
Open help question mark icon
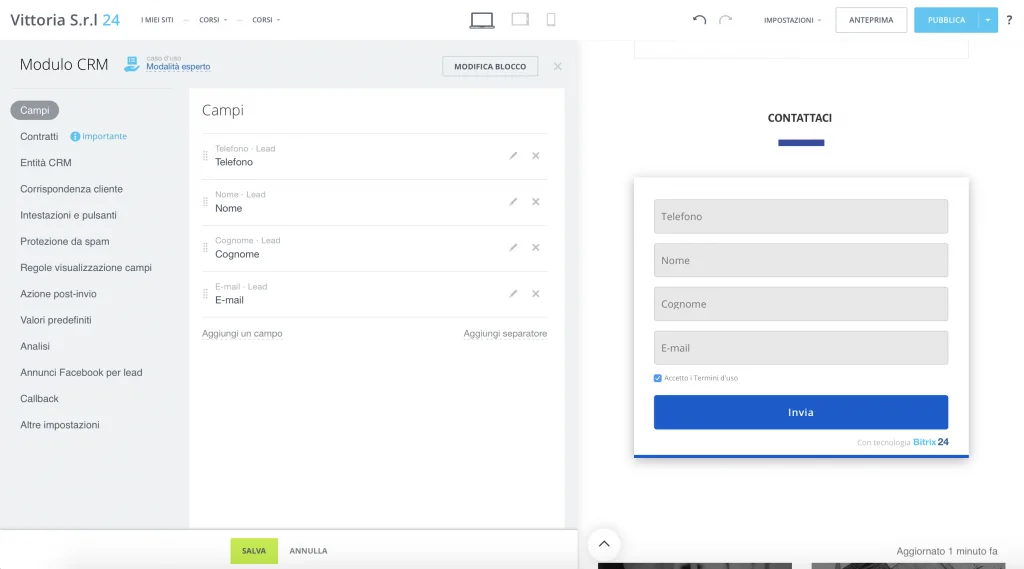click(1009, 20)
